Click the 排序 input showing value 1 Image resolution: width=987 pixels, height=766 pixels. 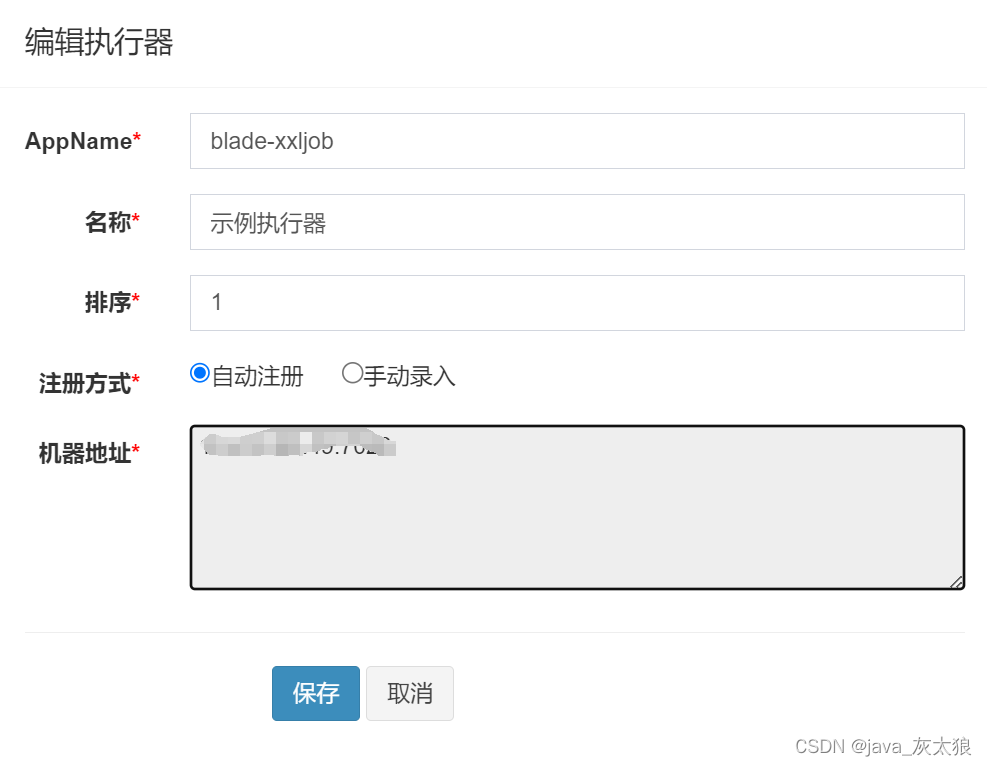576,302
